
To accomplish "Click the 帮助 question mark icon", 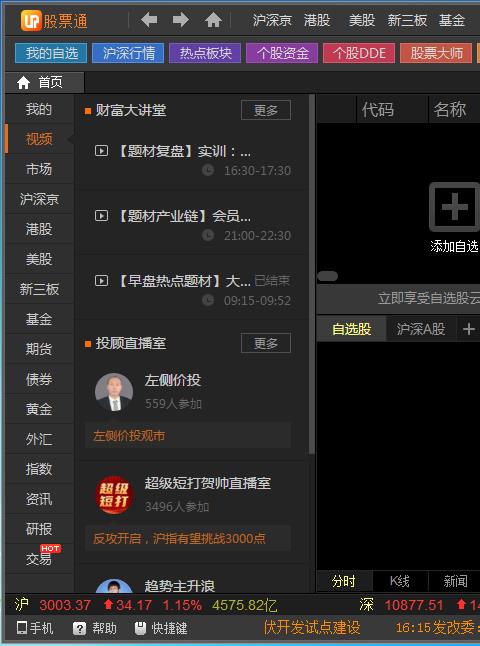I will click(x=79, y=628).
